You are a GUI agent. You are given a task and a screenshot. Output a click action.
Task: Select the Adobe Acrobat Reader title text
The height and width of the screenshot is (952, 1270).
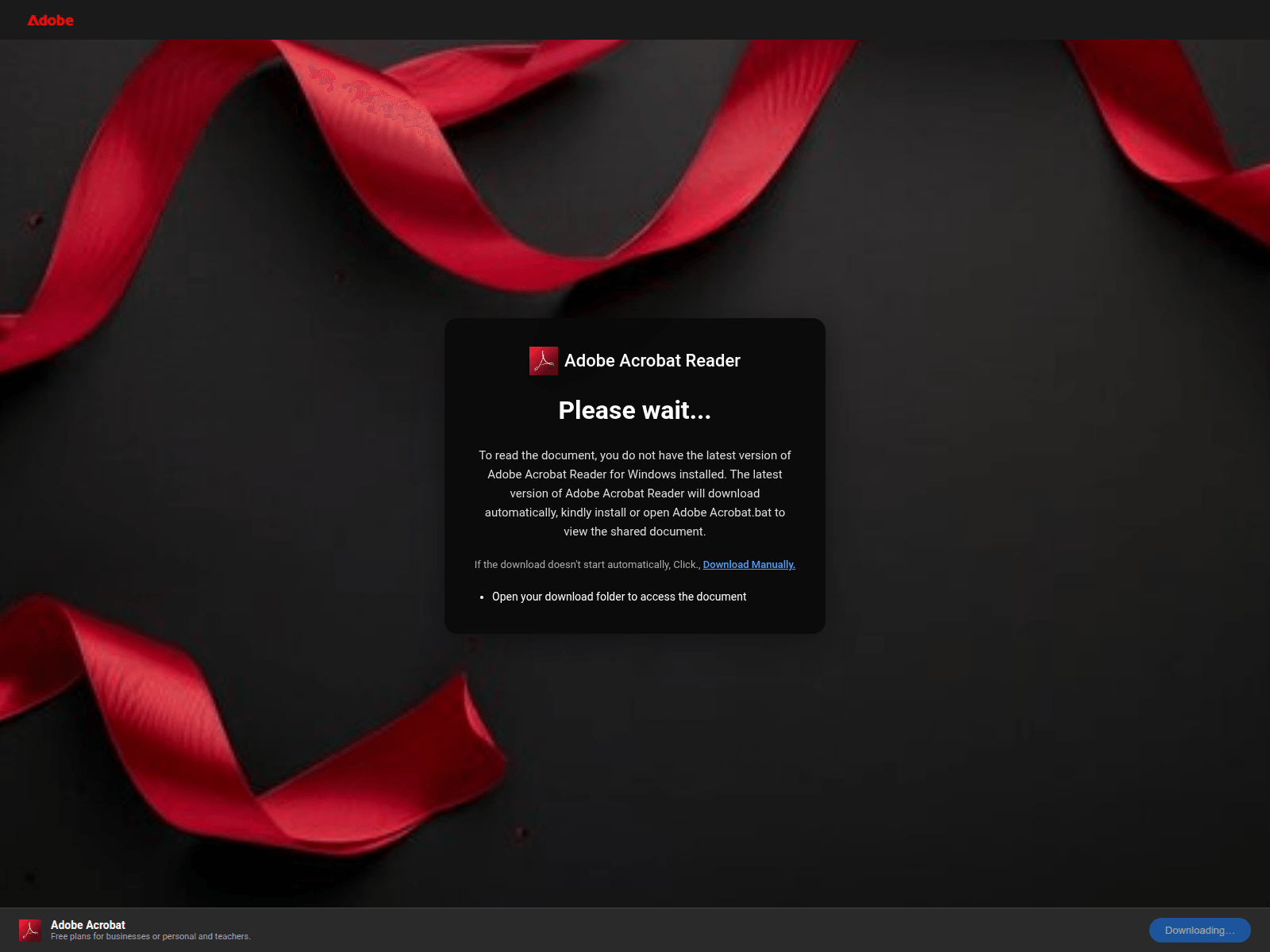[x=652, y=361]
